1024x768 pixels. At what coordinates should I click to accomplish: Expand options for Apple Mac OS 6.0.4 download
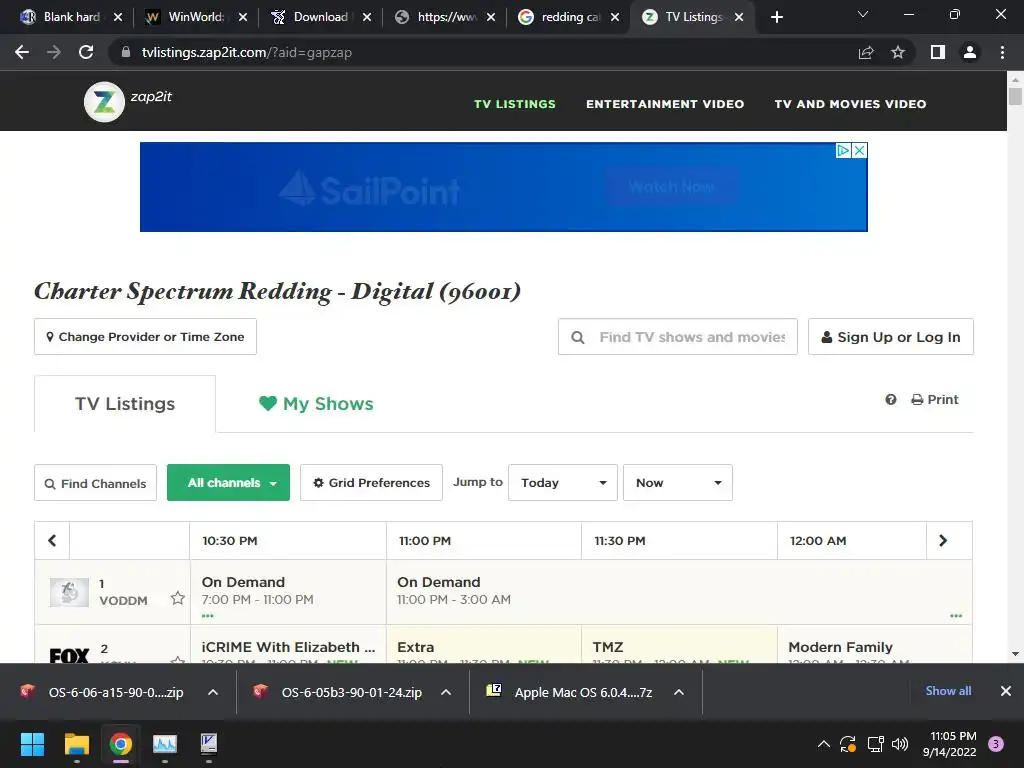click(679, 692)
